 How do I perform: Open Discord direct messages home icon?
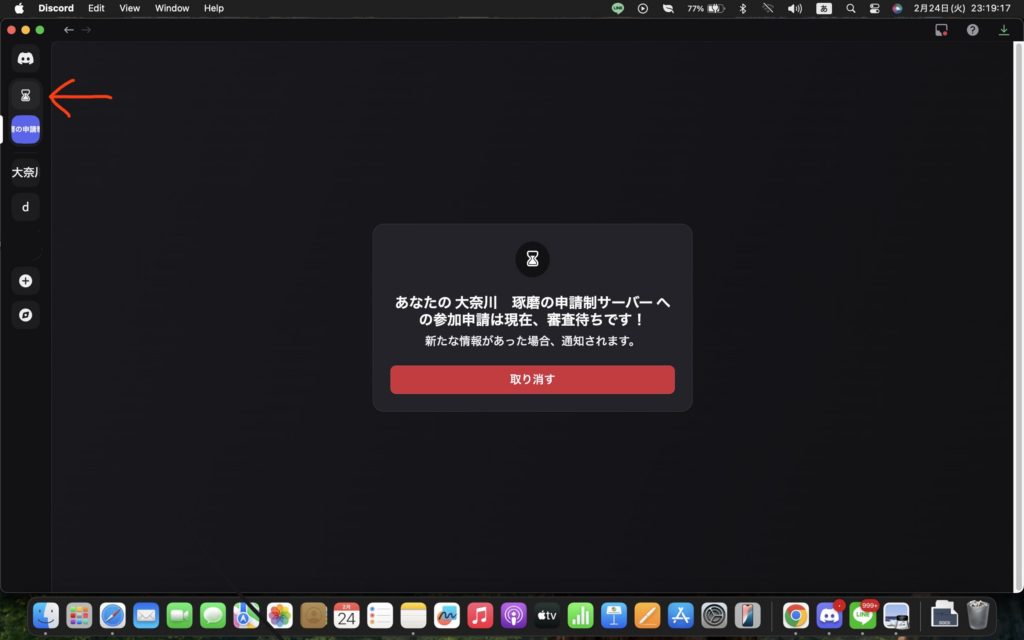(26, 59)
